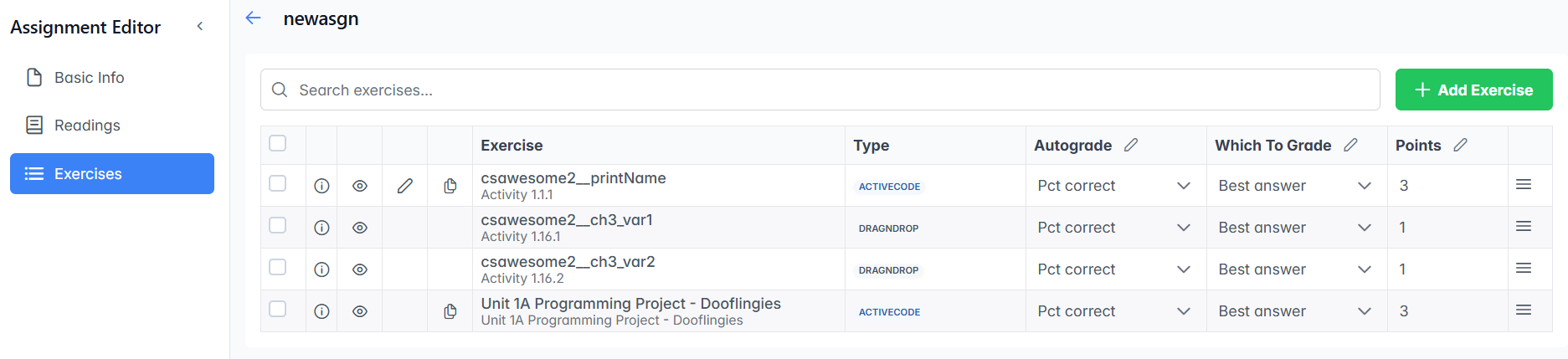Click the Search exercises input field

(820, 90)
